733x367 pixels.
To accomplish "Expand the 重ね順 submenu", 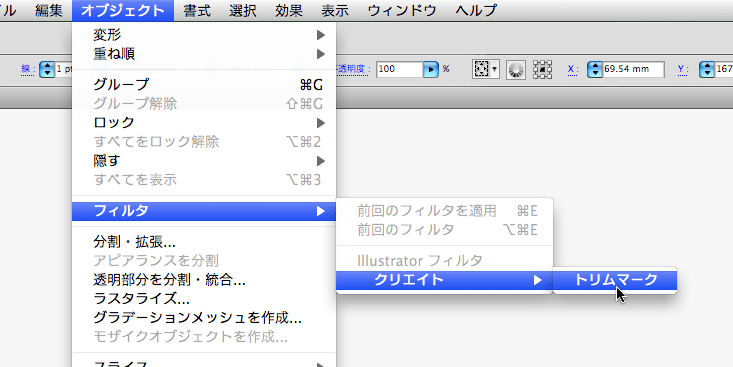I will pos(204,54).
